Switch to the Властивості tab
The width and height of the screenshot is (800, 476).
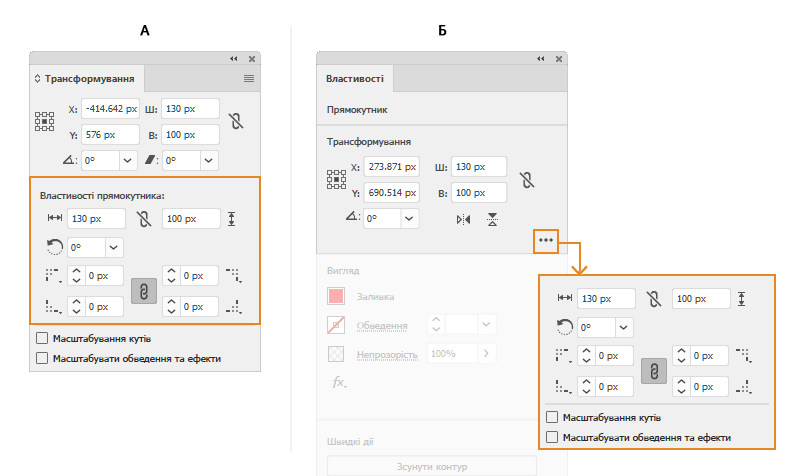[x=355, y=79]
